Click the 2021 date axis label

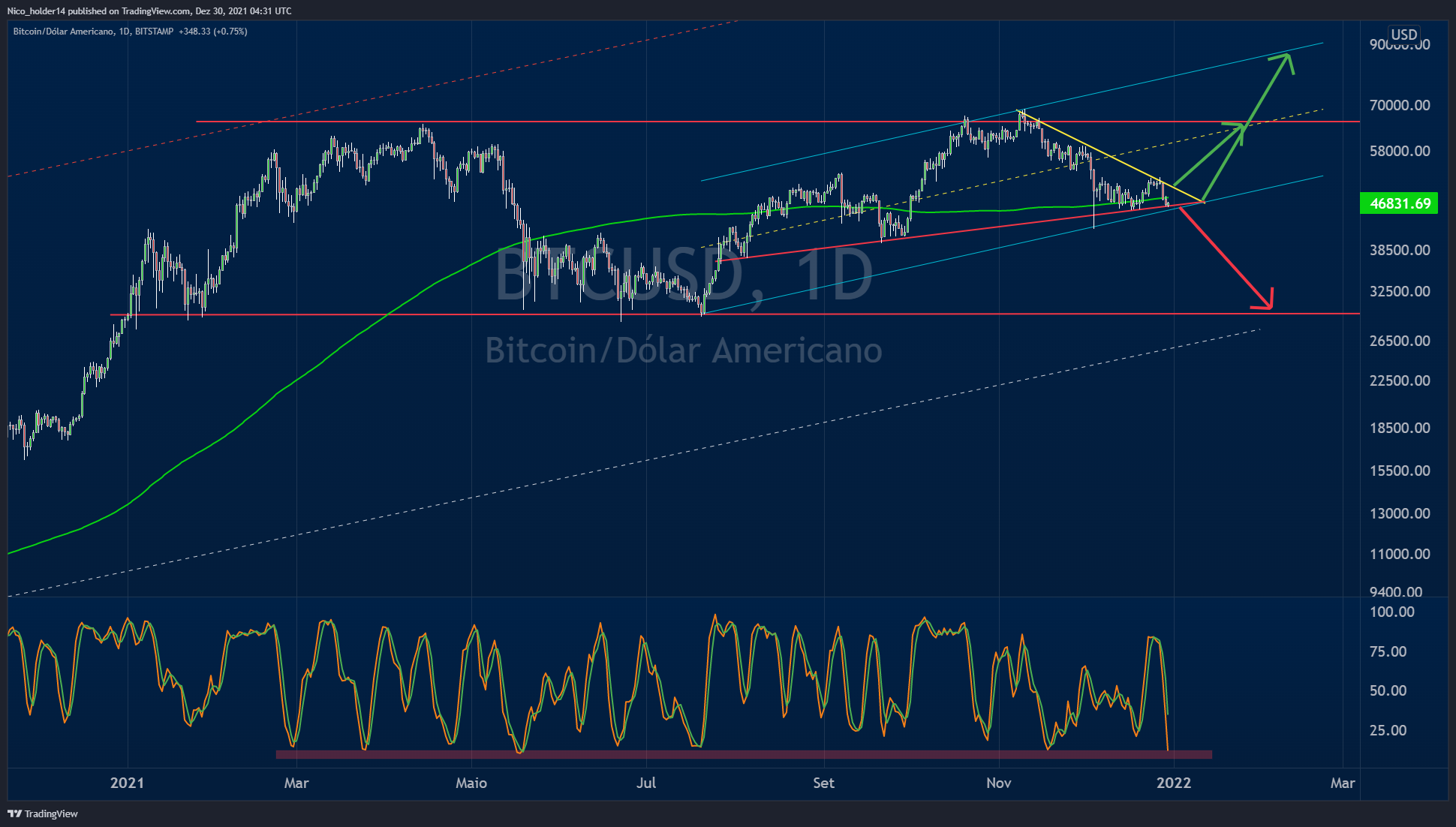click(127, 783)
